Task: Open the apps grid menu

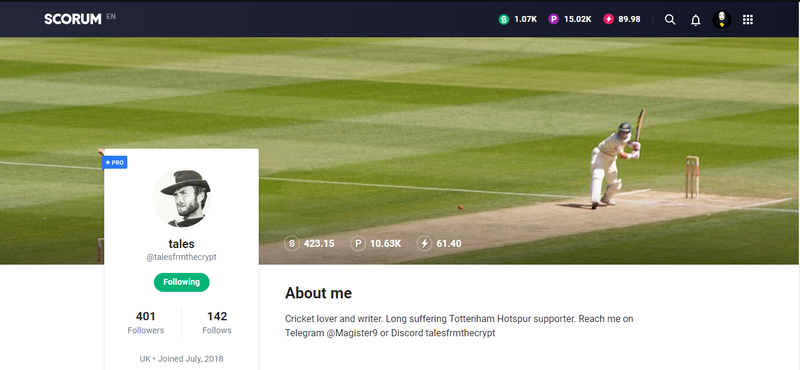Action: 747,20
